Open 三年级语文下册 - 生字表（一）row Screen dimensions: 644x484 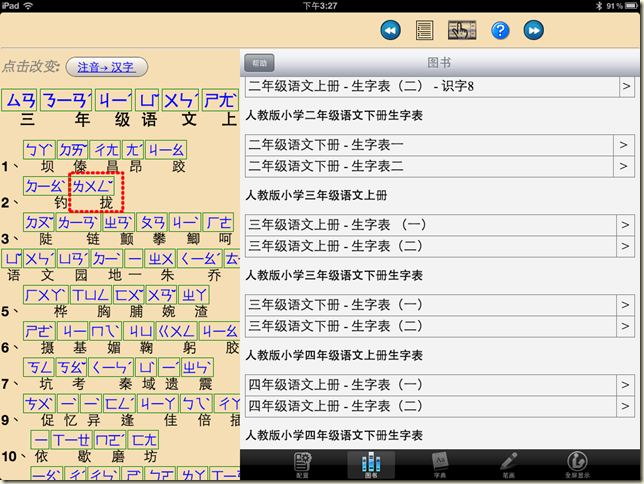point(440,305)
